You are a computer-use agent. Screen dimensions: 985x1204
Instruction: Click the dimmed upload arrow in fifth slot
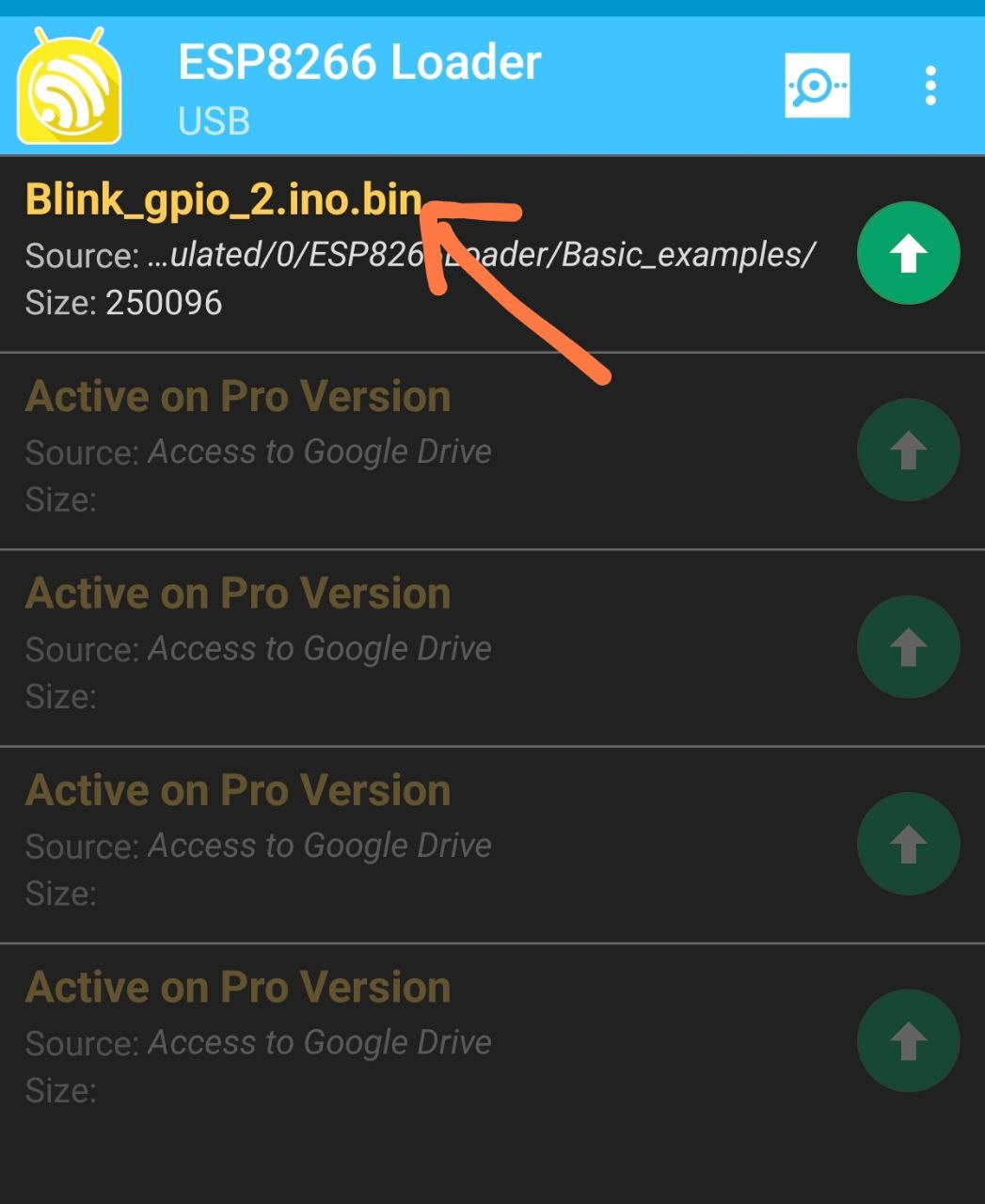click(x=908, y=1040)
